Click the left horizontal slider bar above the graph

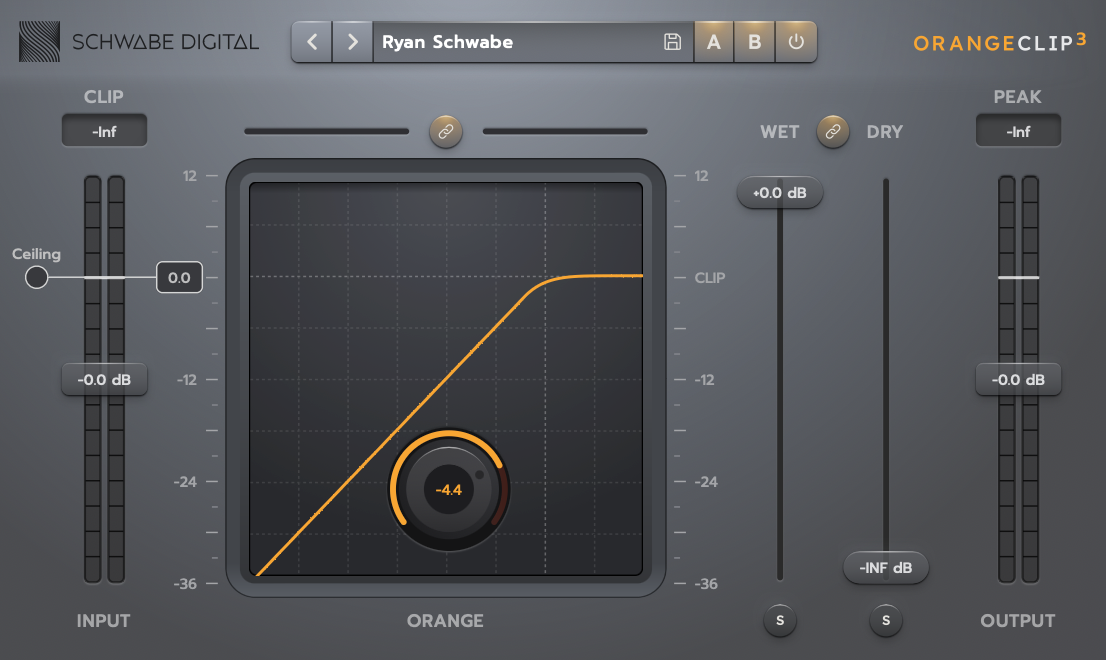pos(327,131)
